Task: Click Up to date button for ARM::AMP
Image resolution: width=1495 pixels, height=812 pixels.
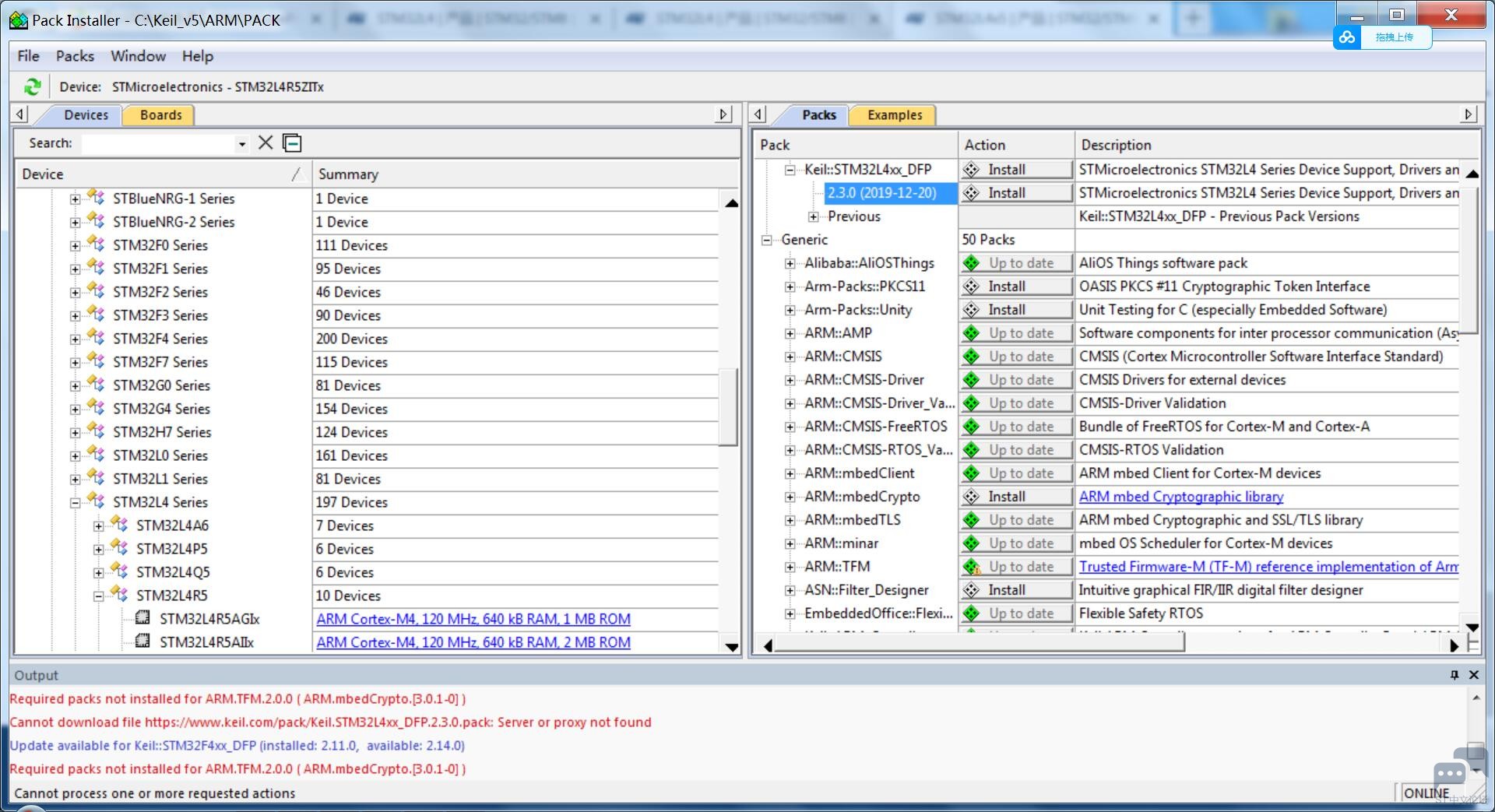Action: click(1016, 332)
